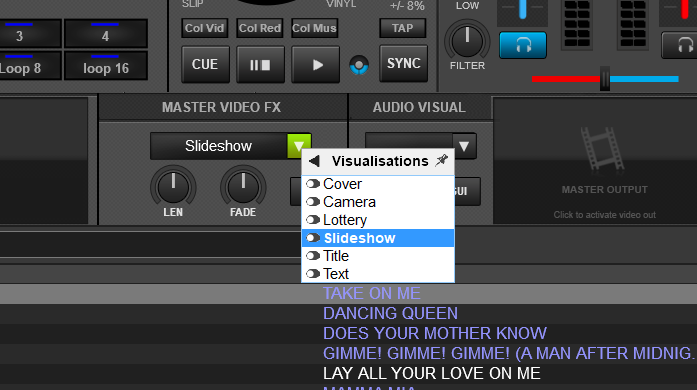Viewport: 697px width, 390px height.
Task: Click the AUDIO VISUAL header
Action: [419, 107]
